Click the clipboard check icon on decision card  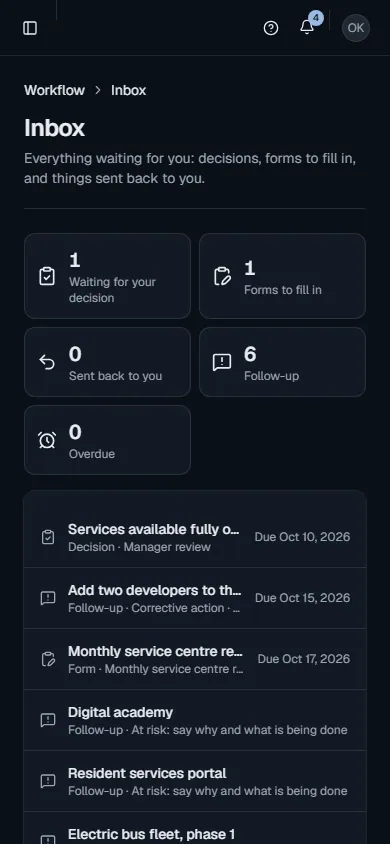coord(47,276)
